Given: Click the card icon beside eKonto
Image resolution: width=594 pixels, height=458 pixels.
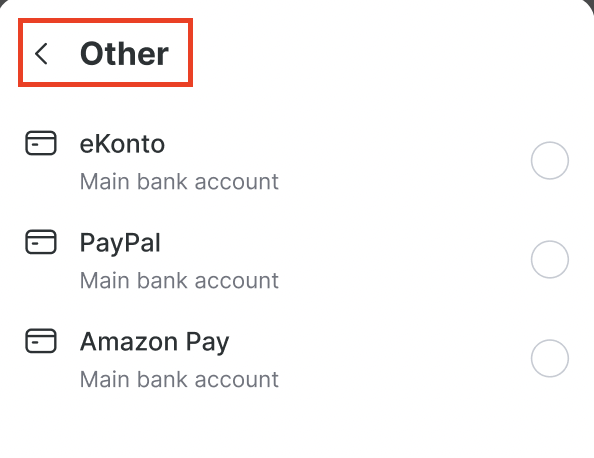Looking at the screenshot, I should click(41, 143).
